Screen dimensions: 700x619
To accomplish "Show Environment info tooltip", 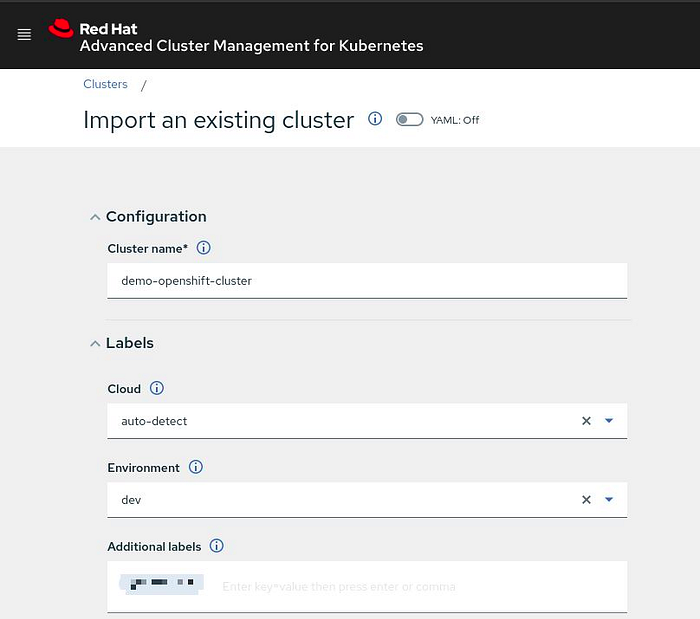I will (196, 467).
